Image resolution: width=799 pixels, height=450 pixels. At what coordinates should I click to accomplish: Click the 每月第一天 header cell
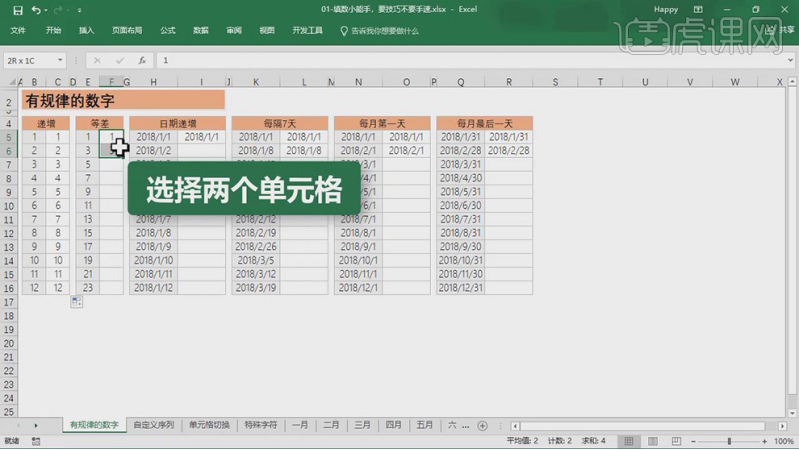(382, 123)
